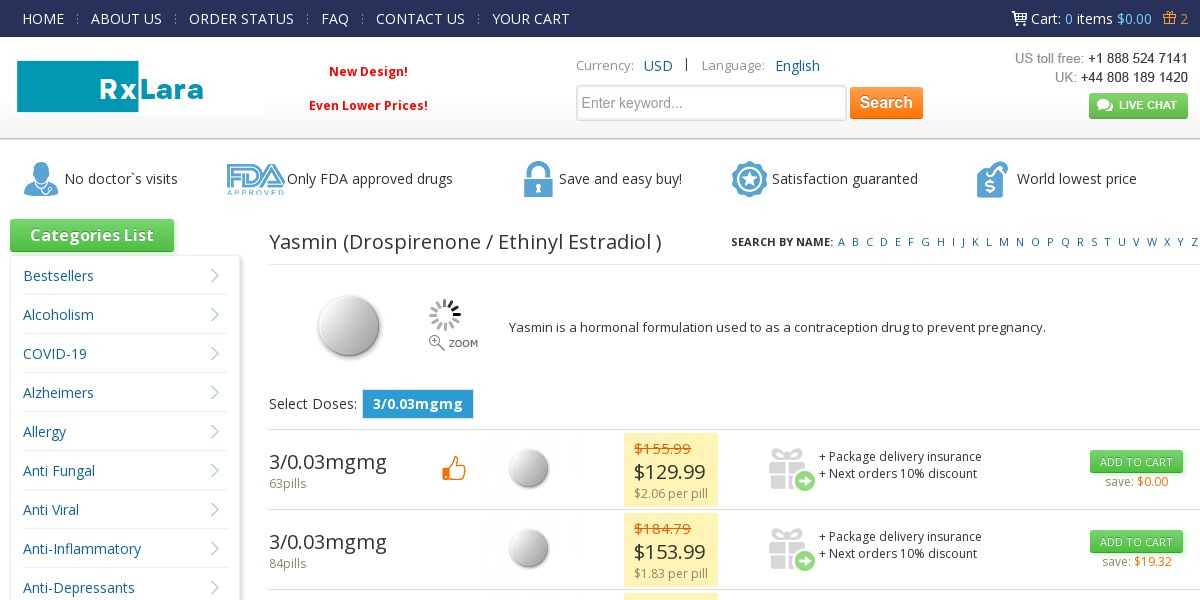Search by name letter Y

[x=1181, y=242]
